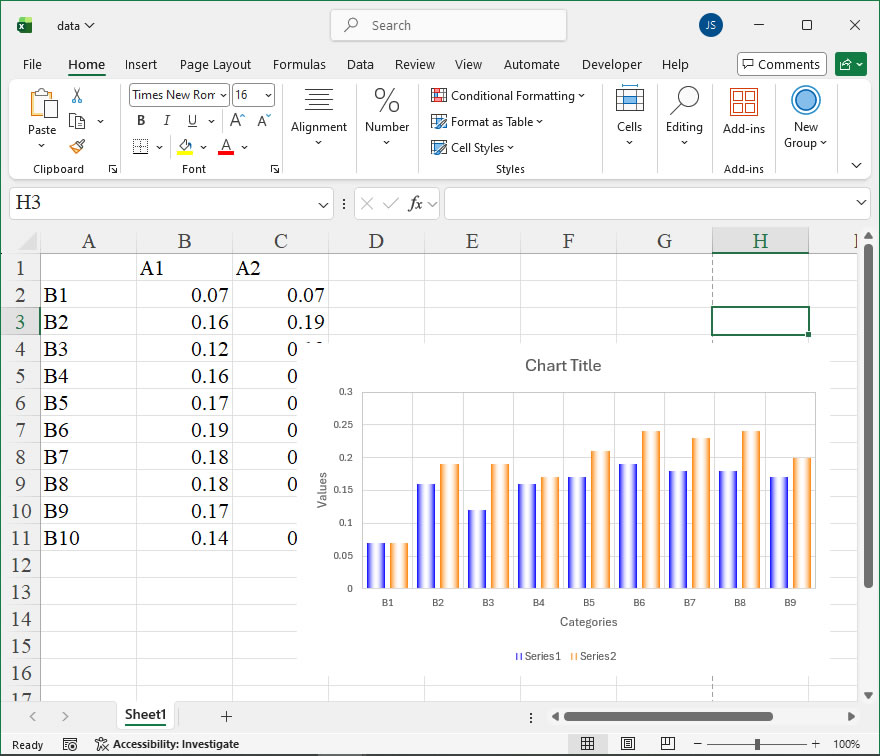Toggle Bold formatting

pos(141,121)
